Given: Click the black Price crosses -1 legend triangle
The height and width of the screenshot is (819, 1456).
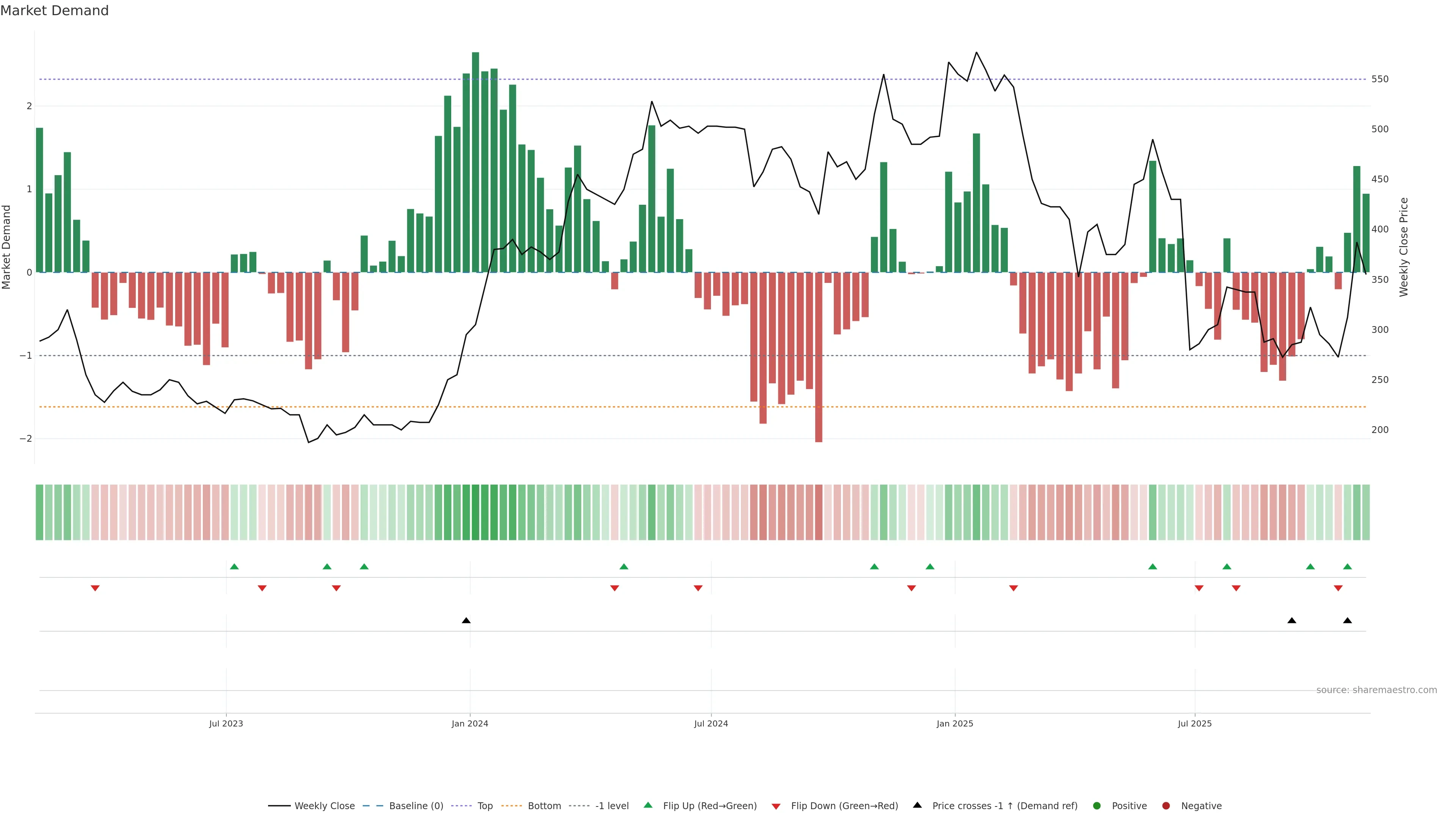Looking at the screenshot, I should 917,805.
